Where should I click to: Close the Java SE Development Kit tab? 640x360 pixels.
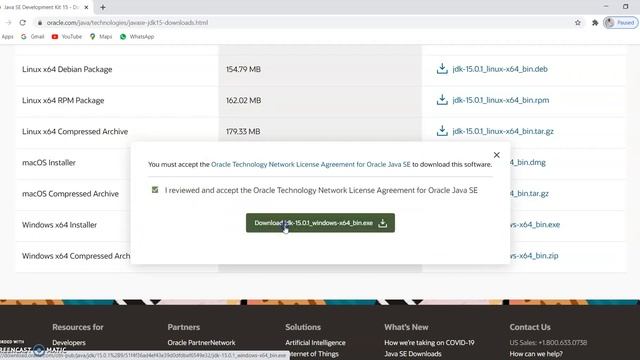pyautogui.click(x=86, y=7)
